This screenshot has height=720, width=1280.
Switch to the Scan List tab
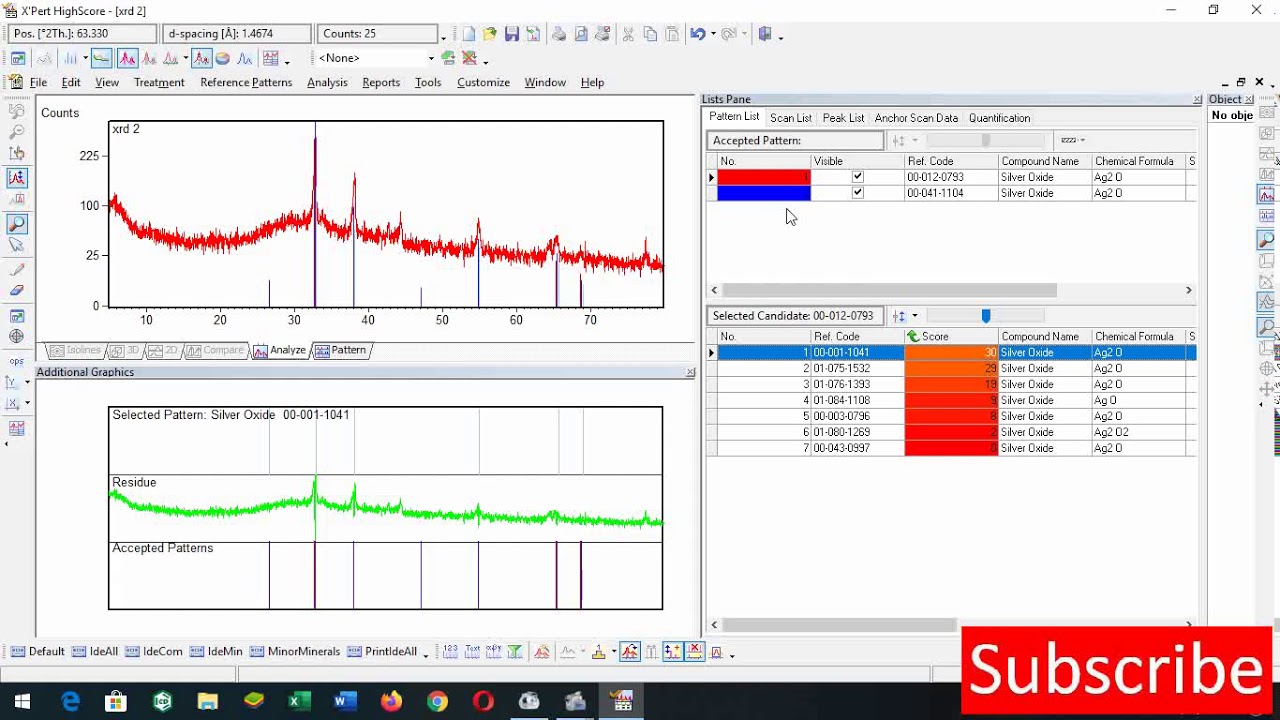click(x=790, y=118)
